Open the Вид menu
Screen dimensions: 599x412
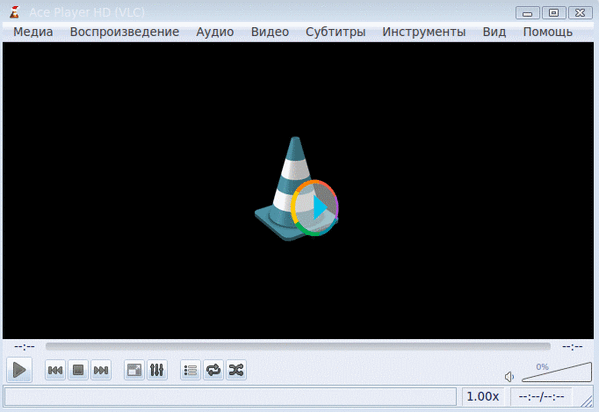(x=494, y=32)
